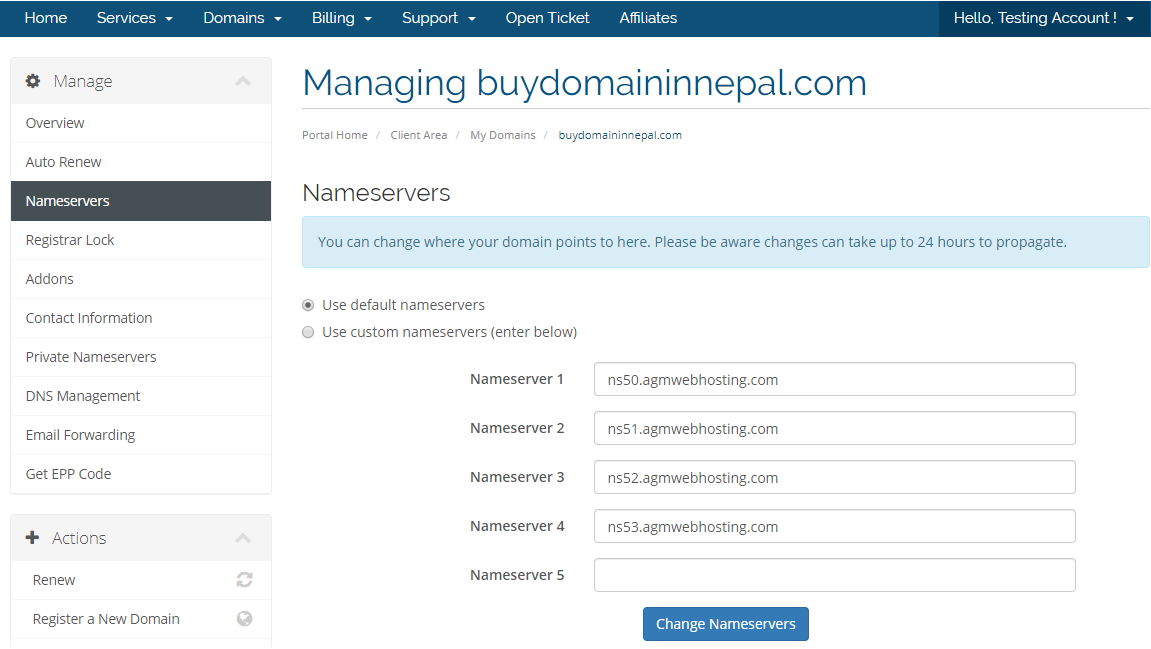Go to Home in top navigation
The image size is (1151, 649).
[x=46, y=18]
